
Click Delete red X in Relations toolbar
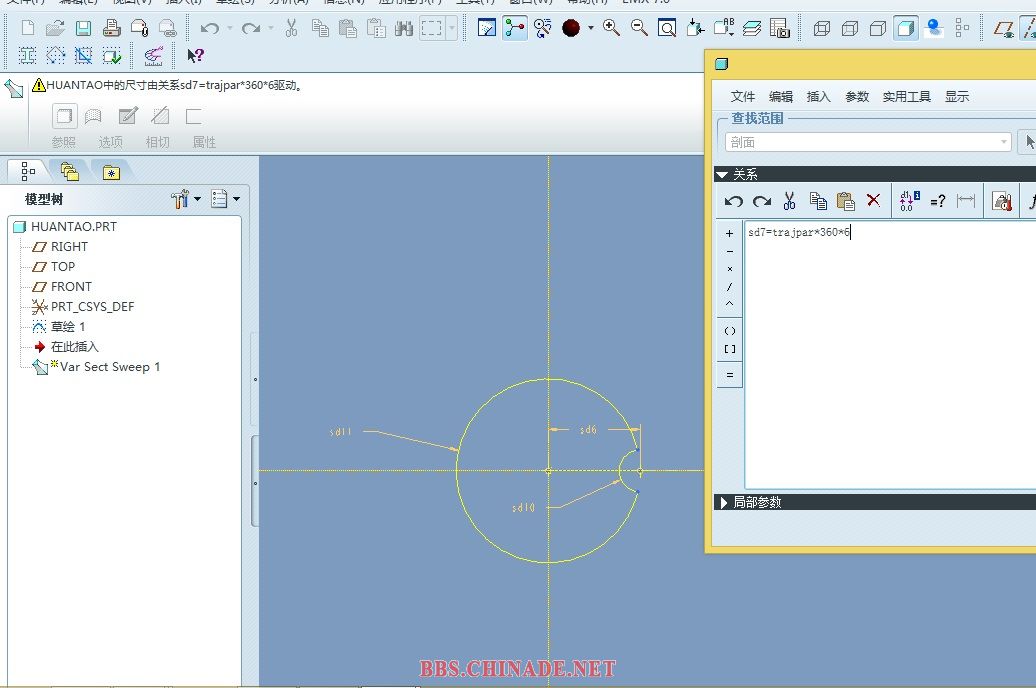click(x=873, y=200)
